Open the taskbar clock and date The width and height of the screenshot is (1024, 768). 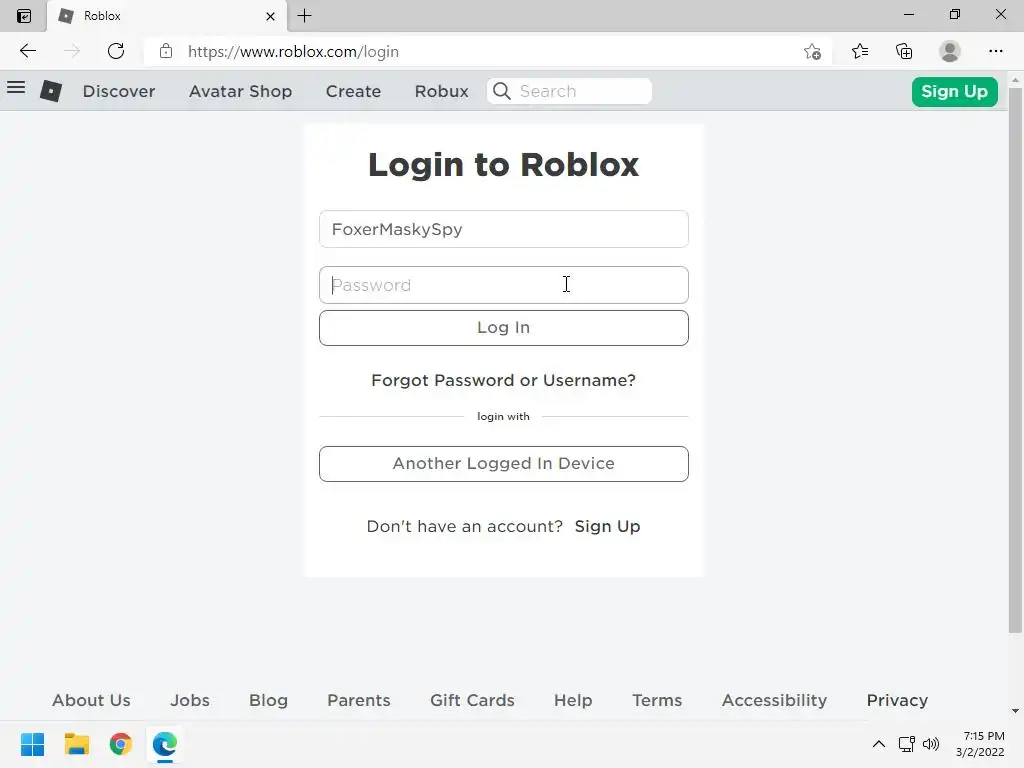click(x=980, y=744)
